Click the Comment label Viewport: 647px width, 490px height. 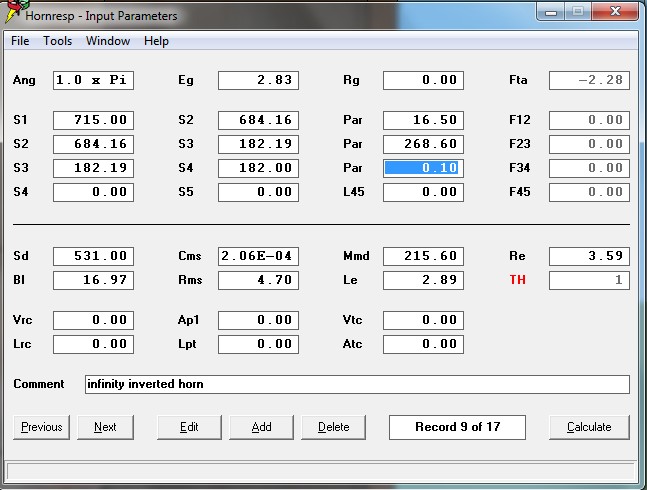[39, 384]
